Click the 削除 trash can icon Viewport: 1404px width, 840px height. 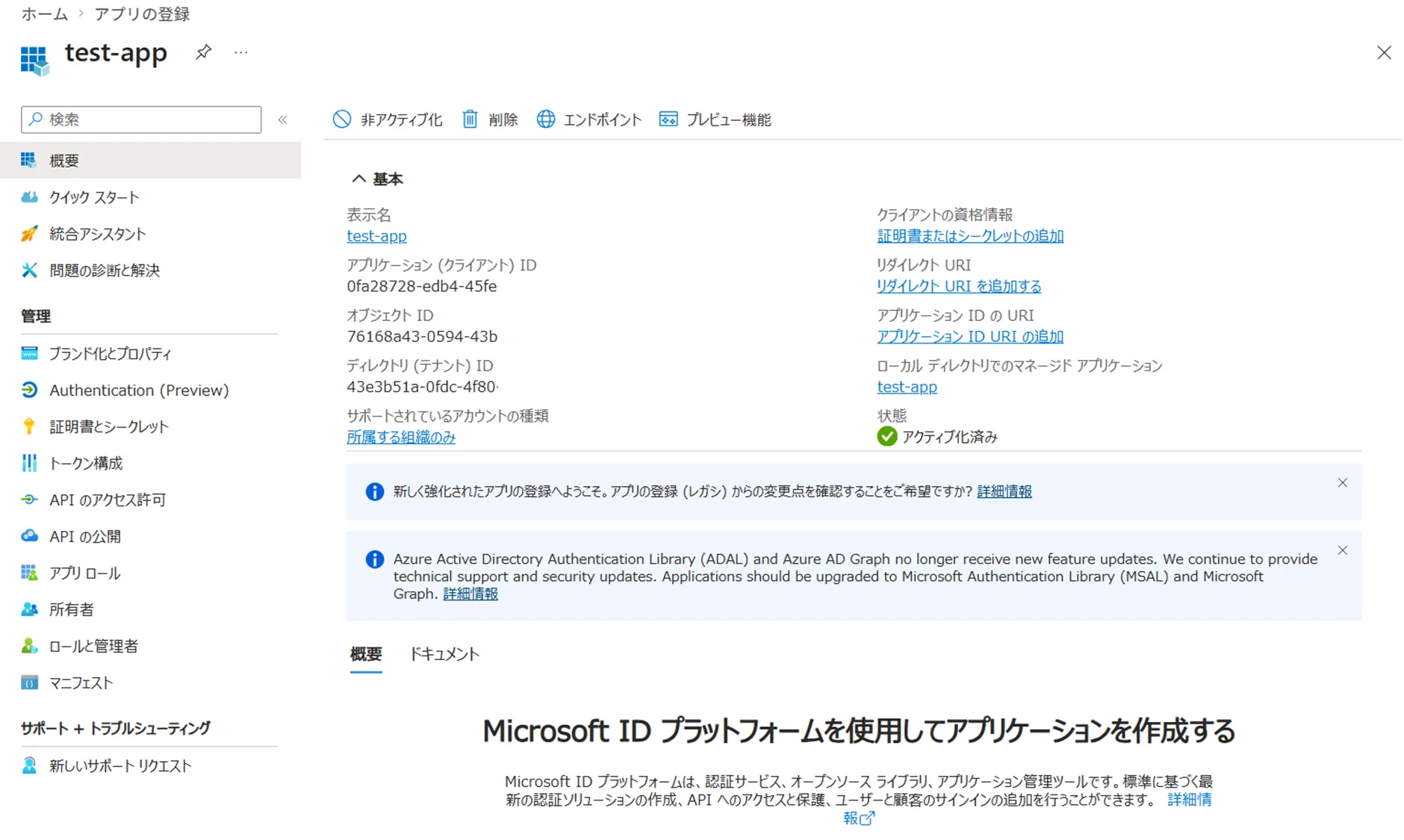point(470,119)
